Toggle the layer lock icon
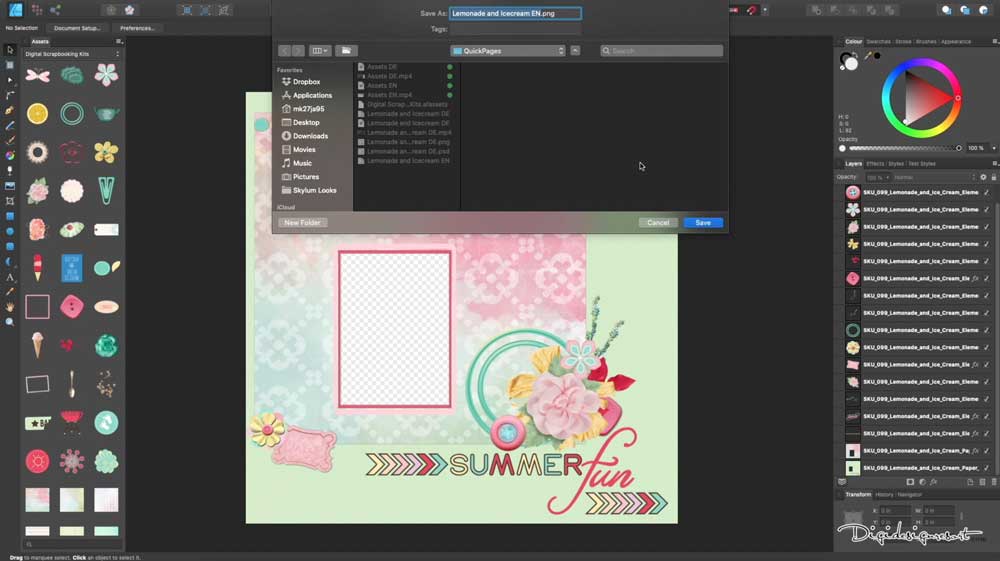Screen dimensions: 1000x561 (994, 177)
